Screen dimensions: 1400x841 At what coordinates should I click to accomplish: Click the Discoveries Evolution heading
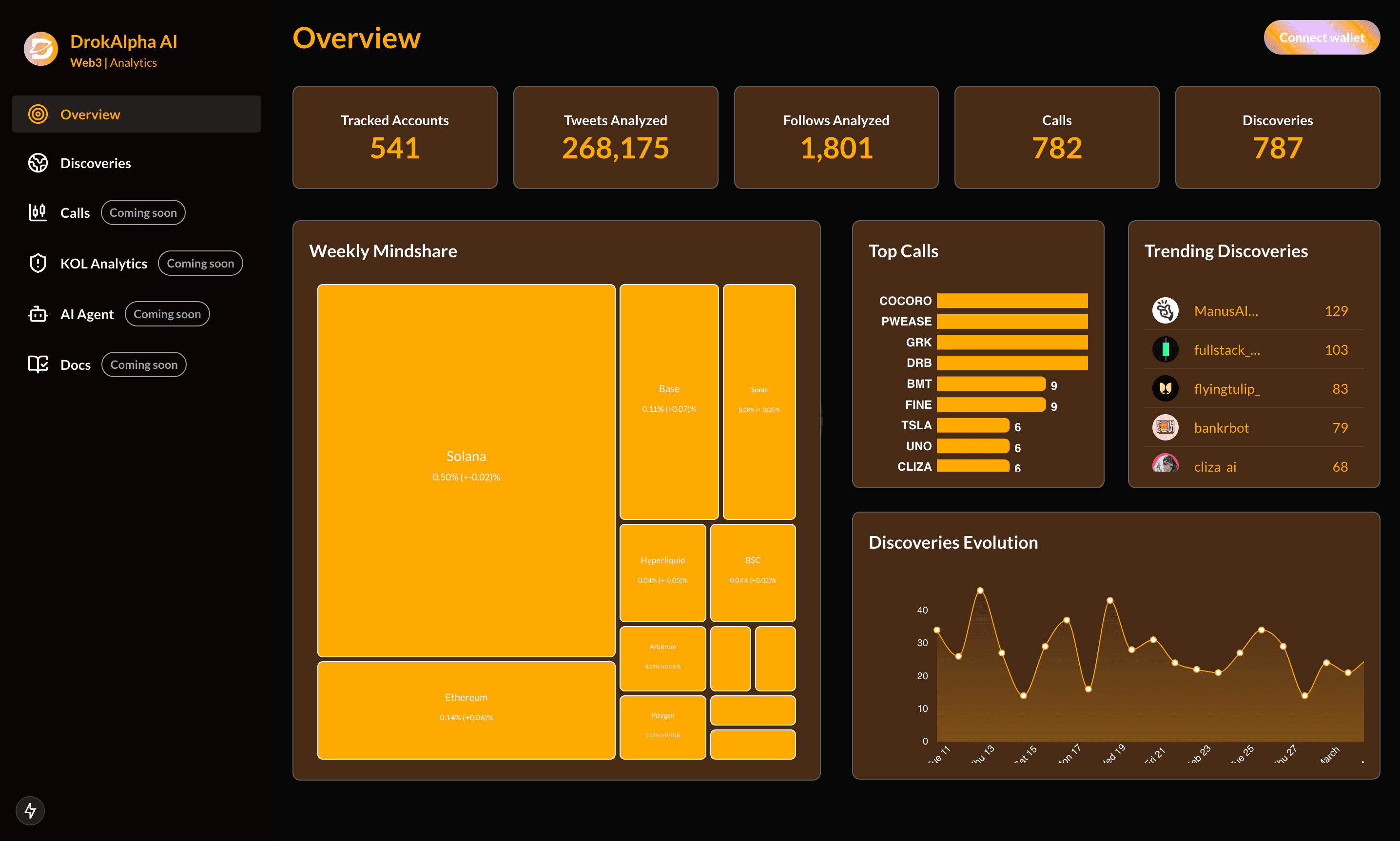click(953, 542)
